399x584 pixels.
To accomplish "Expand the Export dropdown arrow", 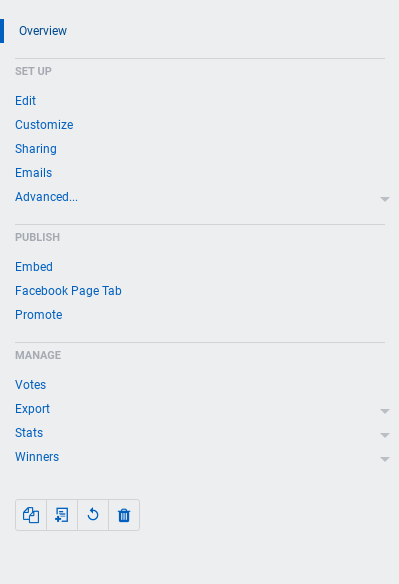I will [385, 411].
